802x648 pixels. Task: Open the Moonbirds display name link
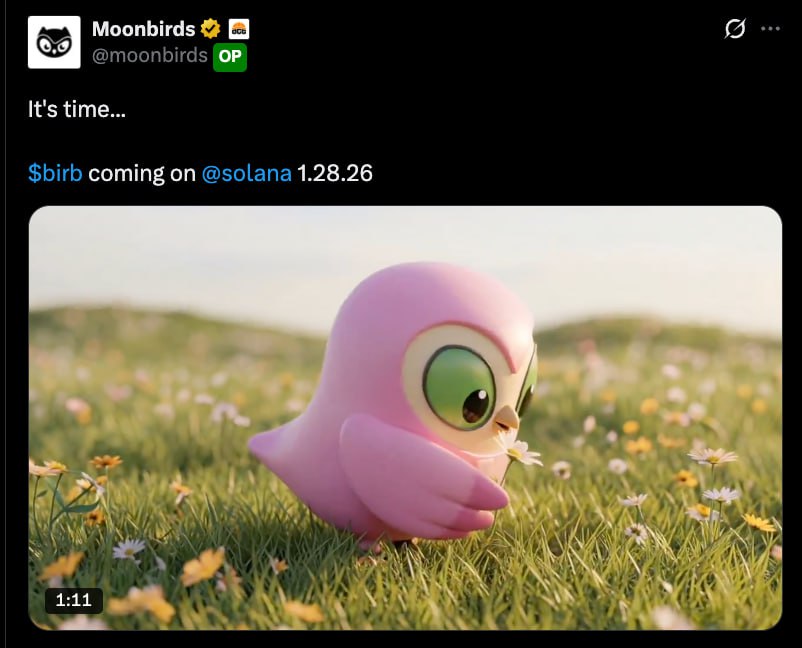point(144,29)
